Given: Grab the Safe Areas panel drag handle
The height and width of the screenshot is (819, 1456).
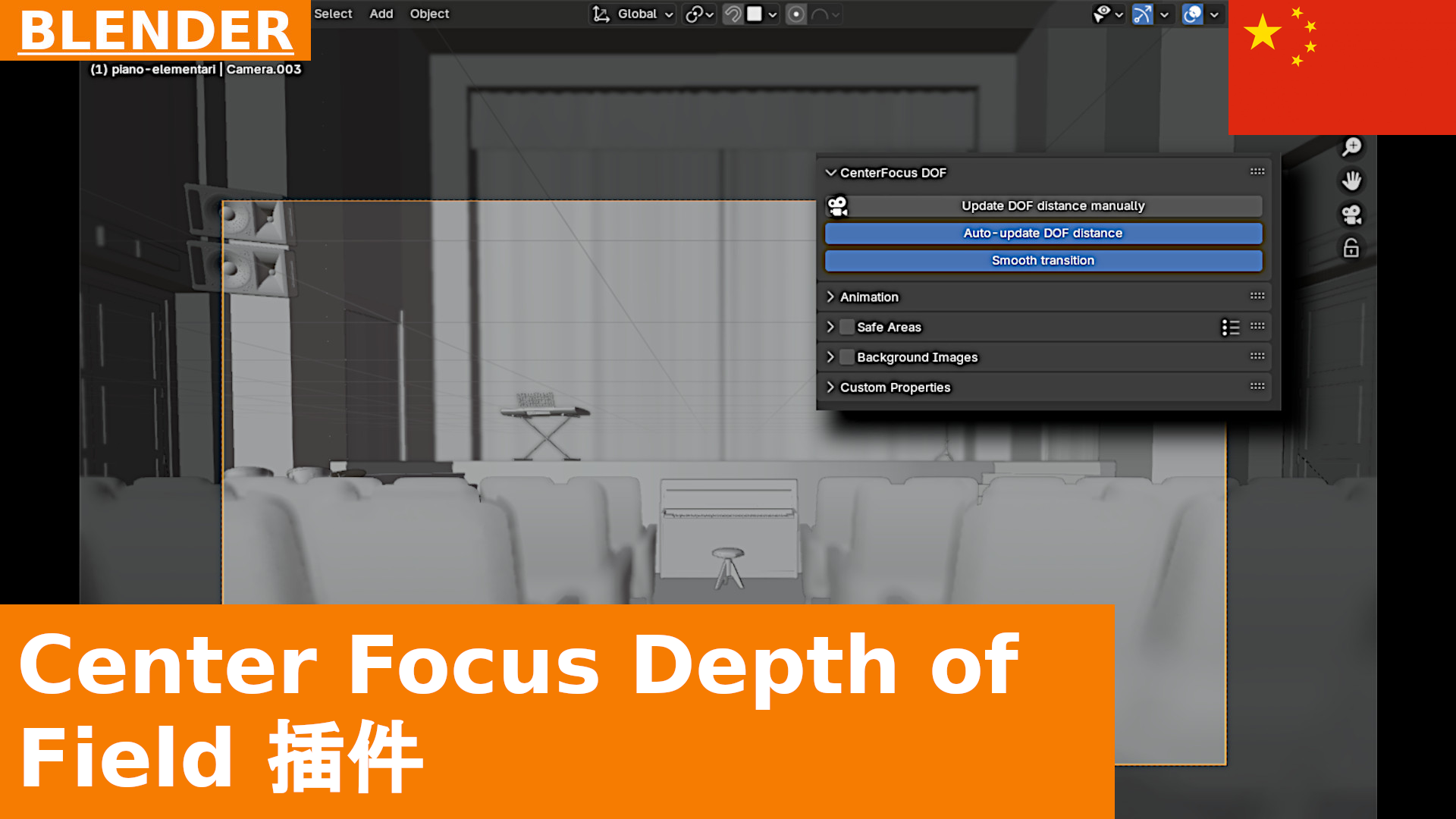Looking at the screenshot, I should [1257, 326].
